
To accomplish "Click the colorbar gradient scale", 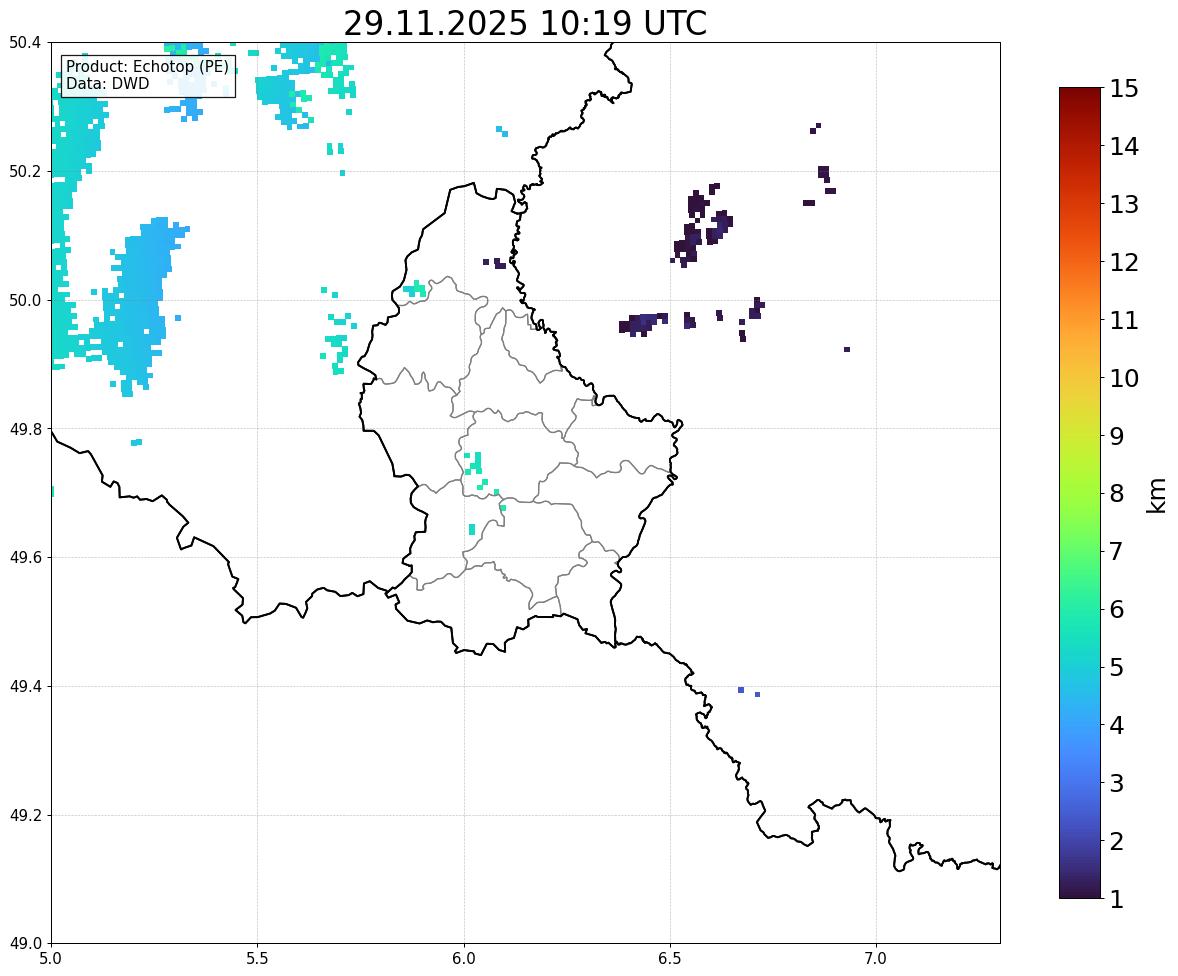I will [1080, 493].
